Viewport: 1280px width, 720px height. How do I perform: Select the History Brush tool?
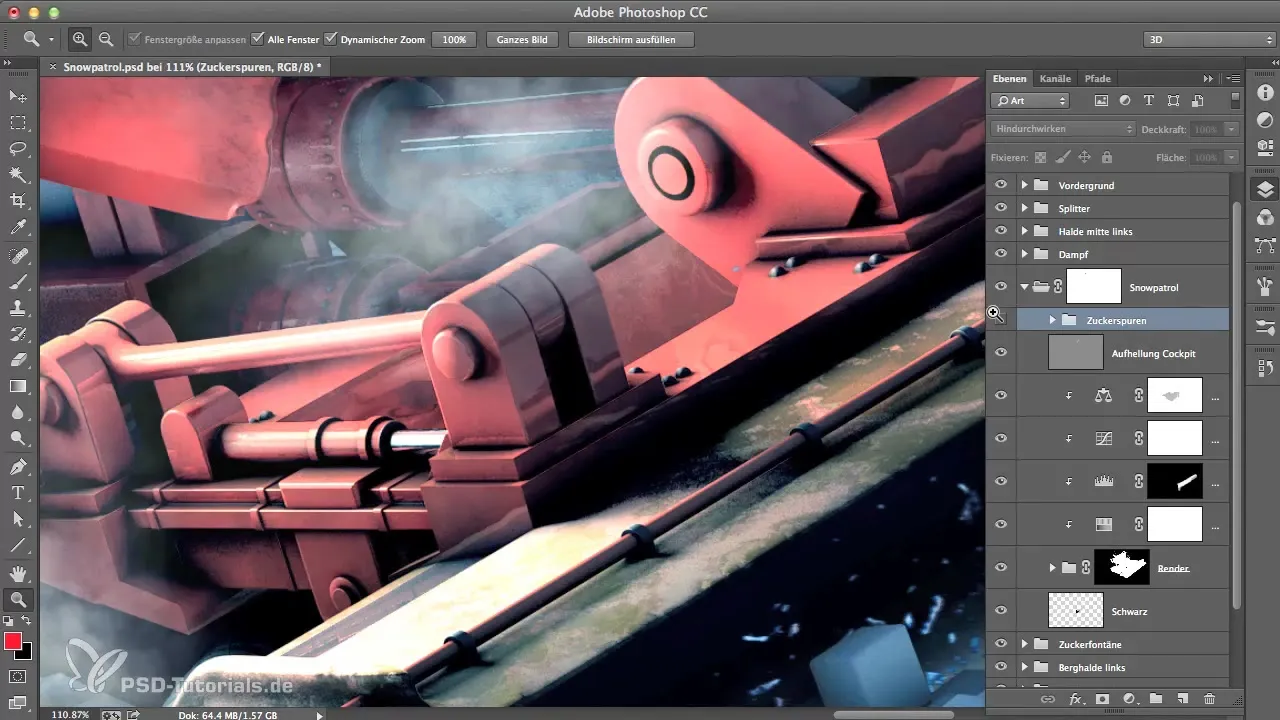(18, 333)
